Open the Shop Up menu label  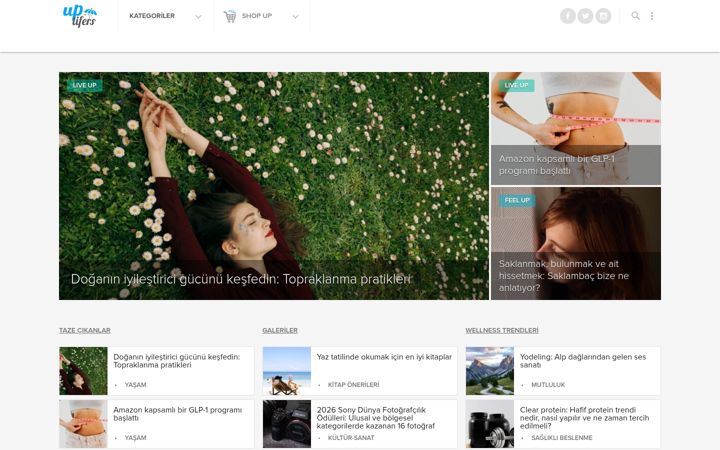257,16
